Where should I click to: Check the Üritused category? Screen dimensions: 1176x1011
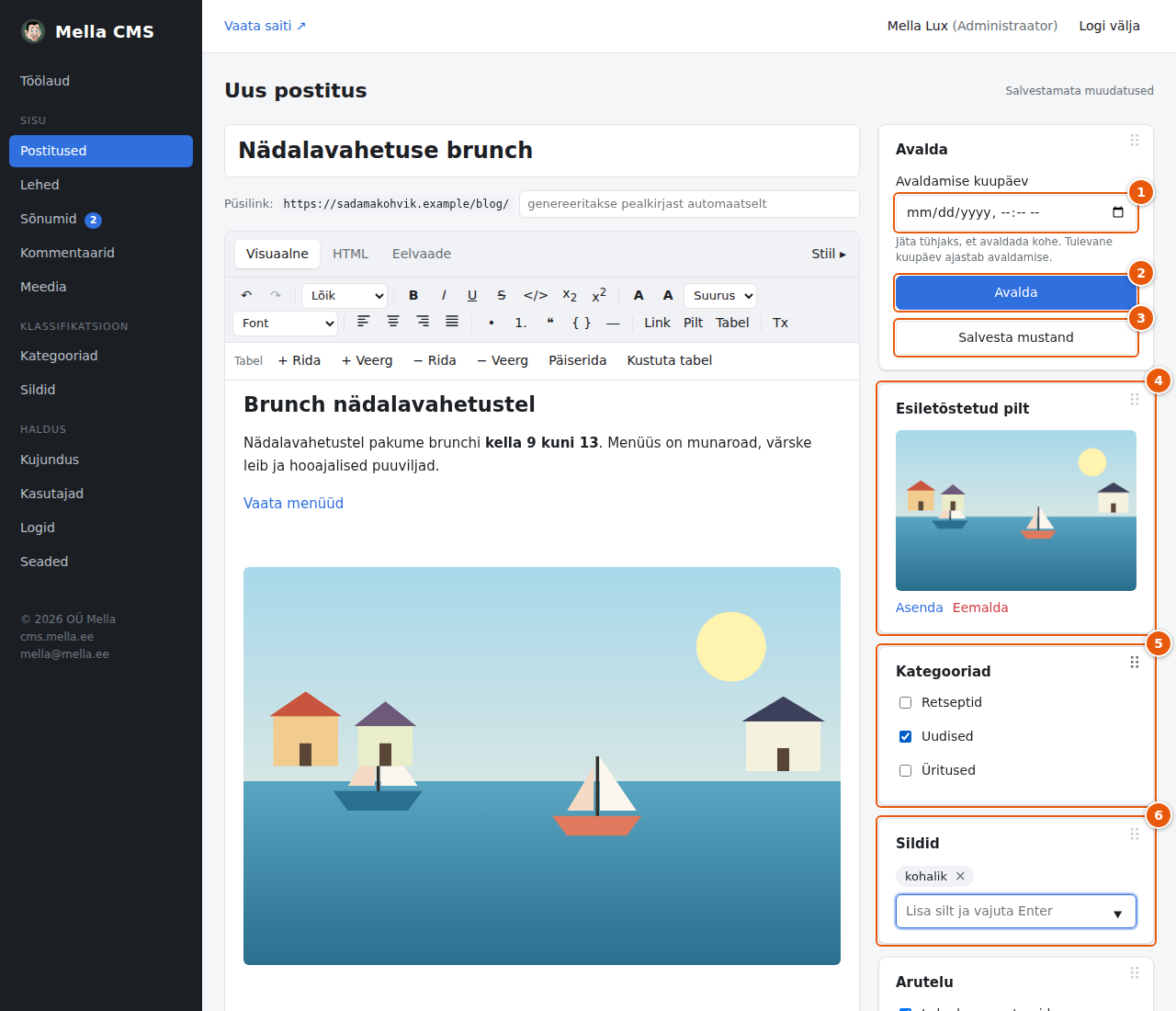click(x=905, y=770)
